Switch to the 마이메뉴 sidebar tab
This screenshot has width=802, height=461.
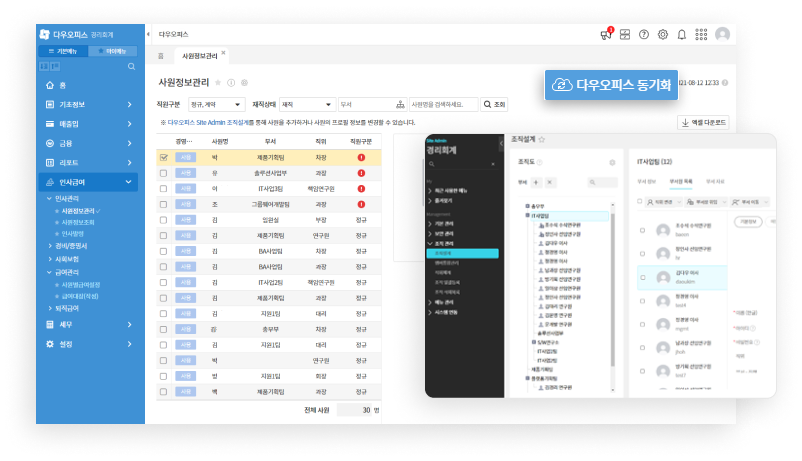point(113,51)
